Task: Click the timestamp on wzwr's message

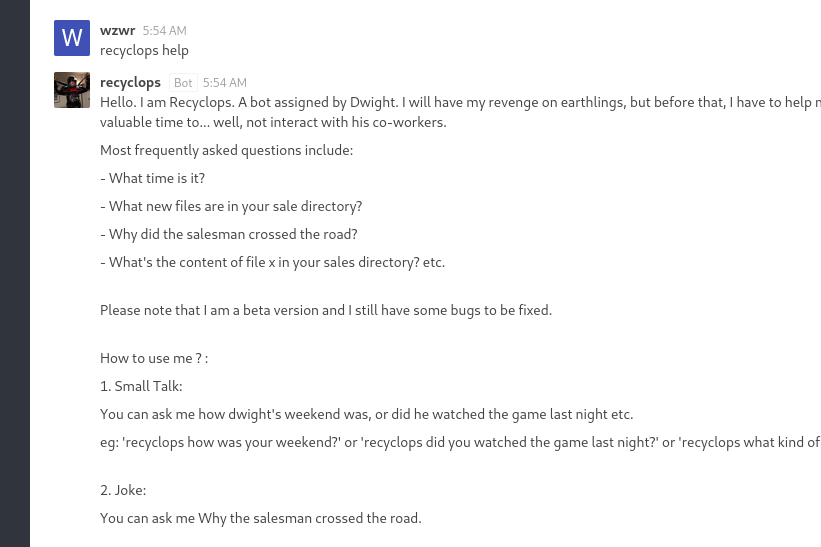Action: [x=164, y=31]
